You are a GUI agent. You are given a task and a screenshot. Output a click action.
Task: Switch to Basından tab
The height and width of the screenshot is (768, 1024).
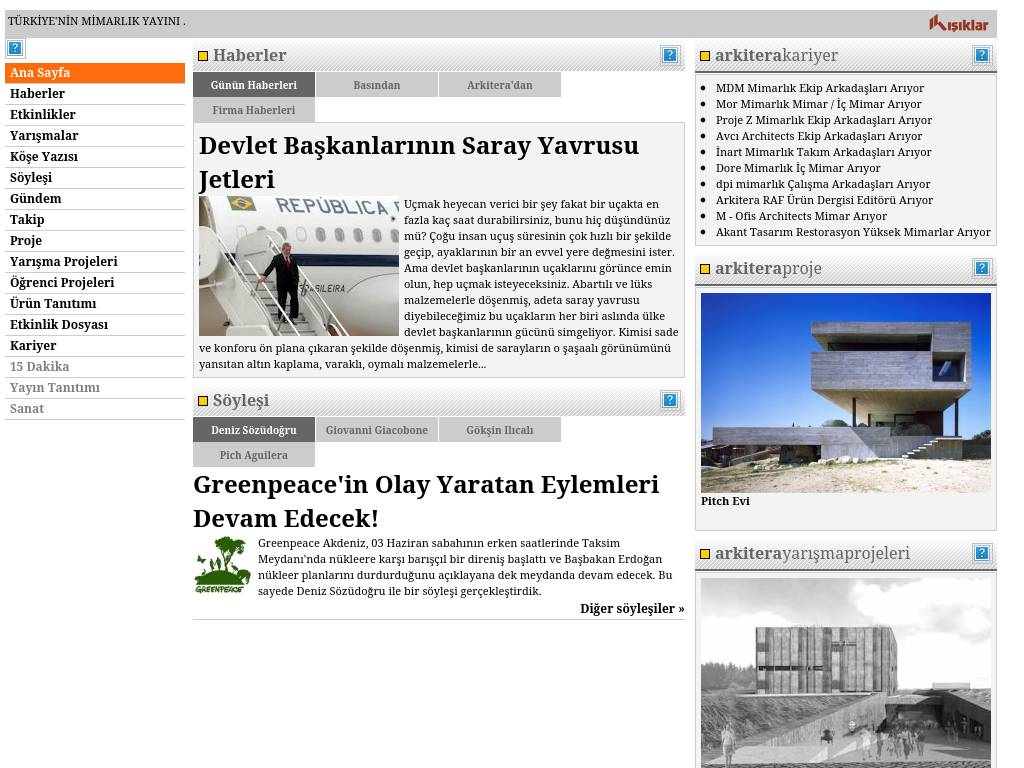click(x=377, y=85)
